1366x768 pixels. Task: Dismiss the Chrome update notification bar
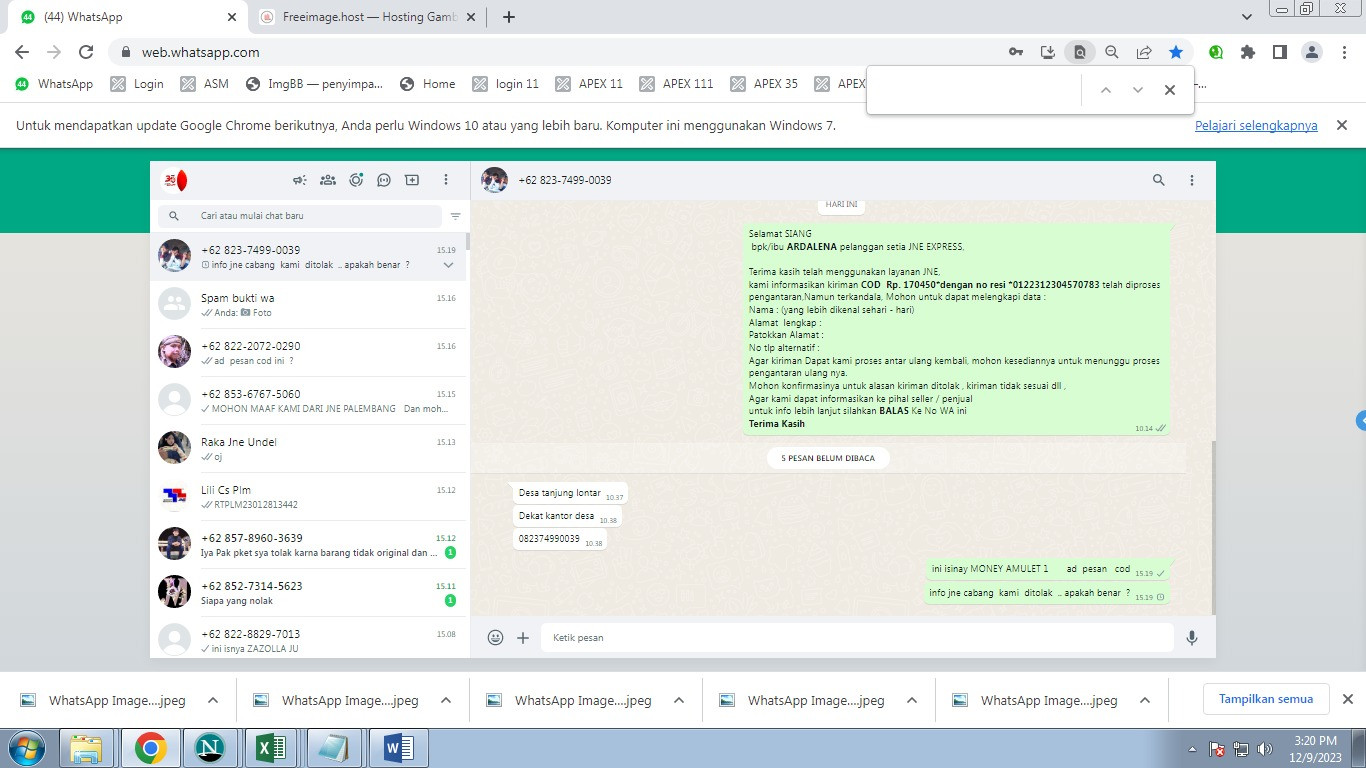coord(1342,125)
